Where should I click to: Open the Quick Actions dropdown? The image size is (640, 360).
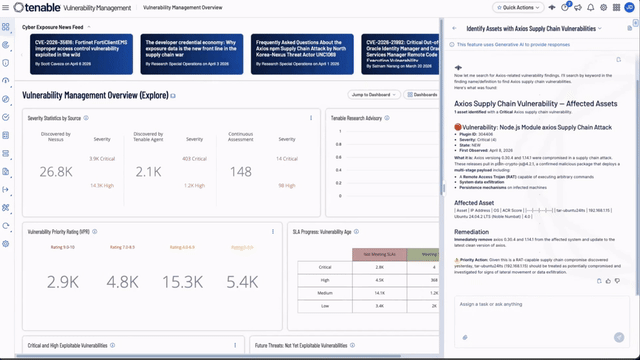(x=518, y=7)
